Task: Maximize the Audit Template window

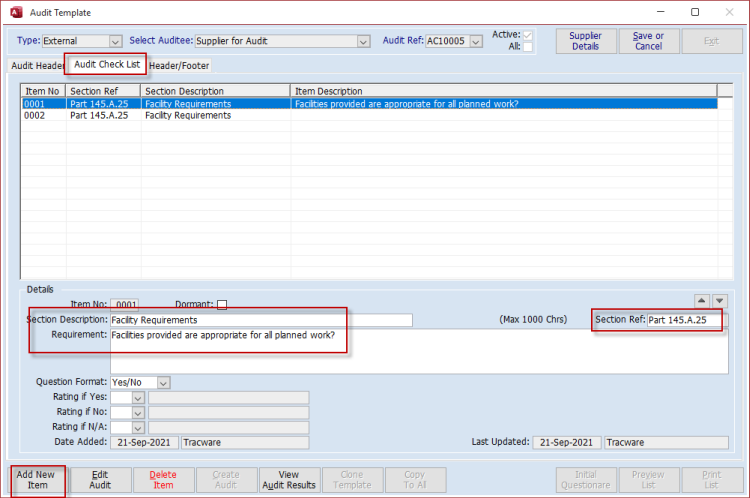Action: (x=695, y=12)
